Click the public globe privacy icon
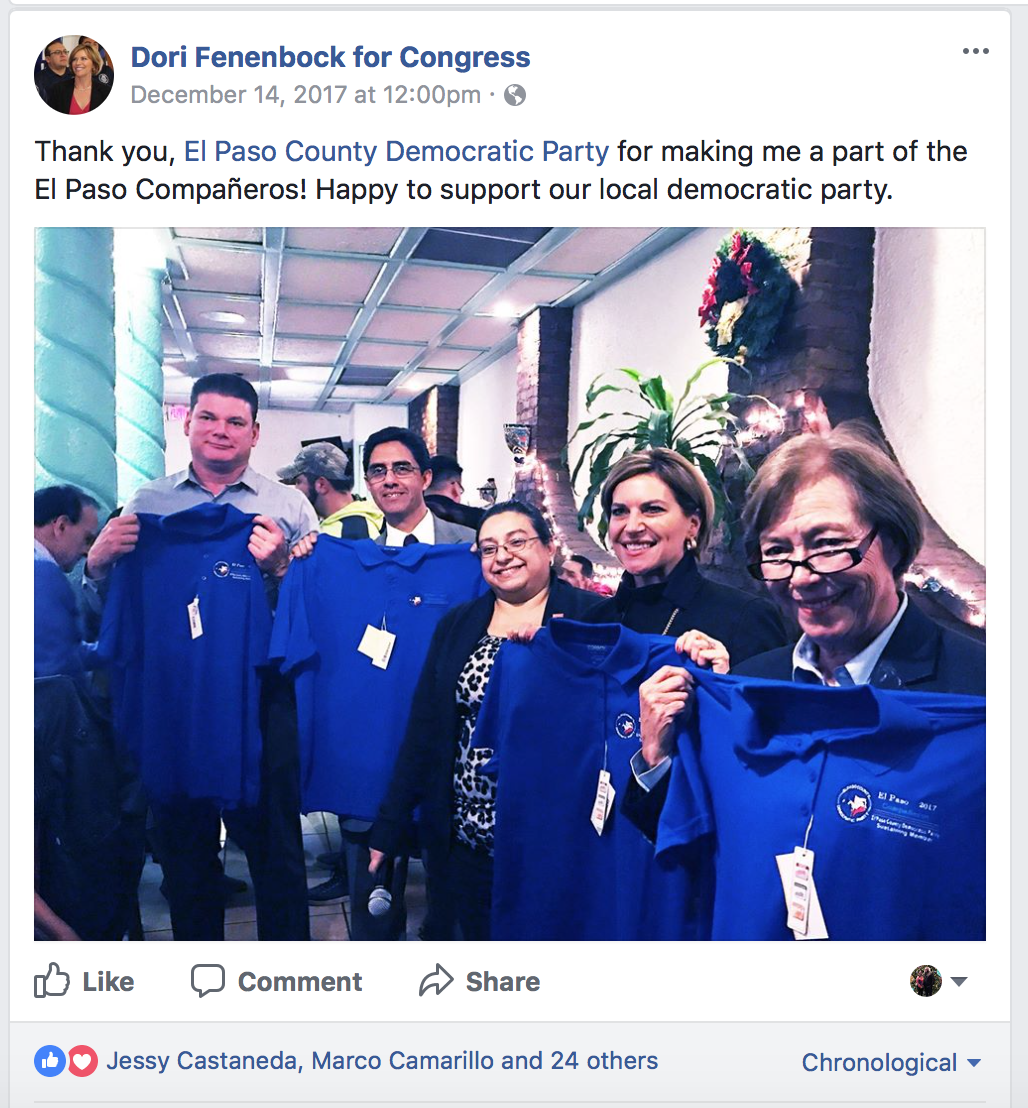Image resolution: width=1028 pixels, height=1108 pixels. click(514, 95)
